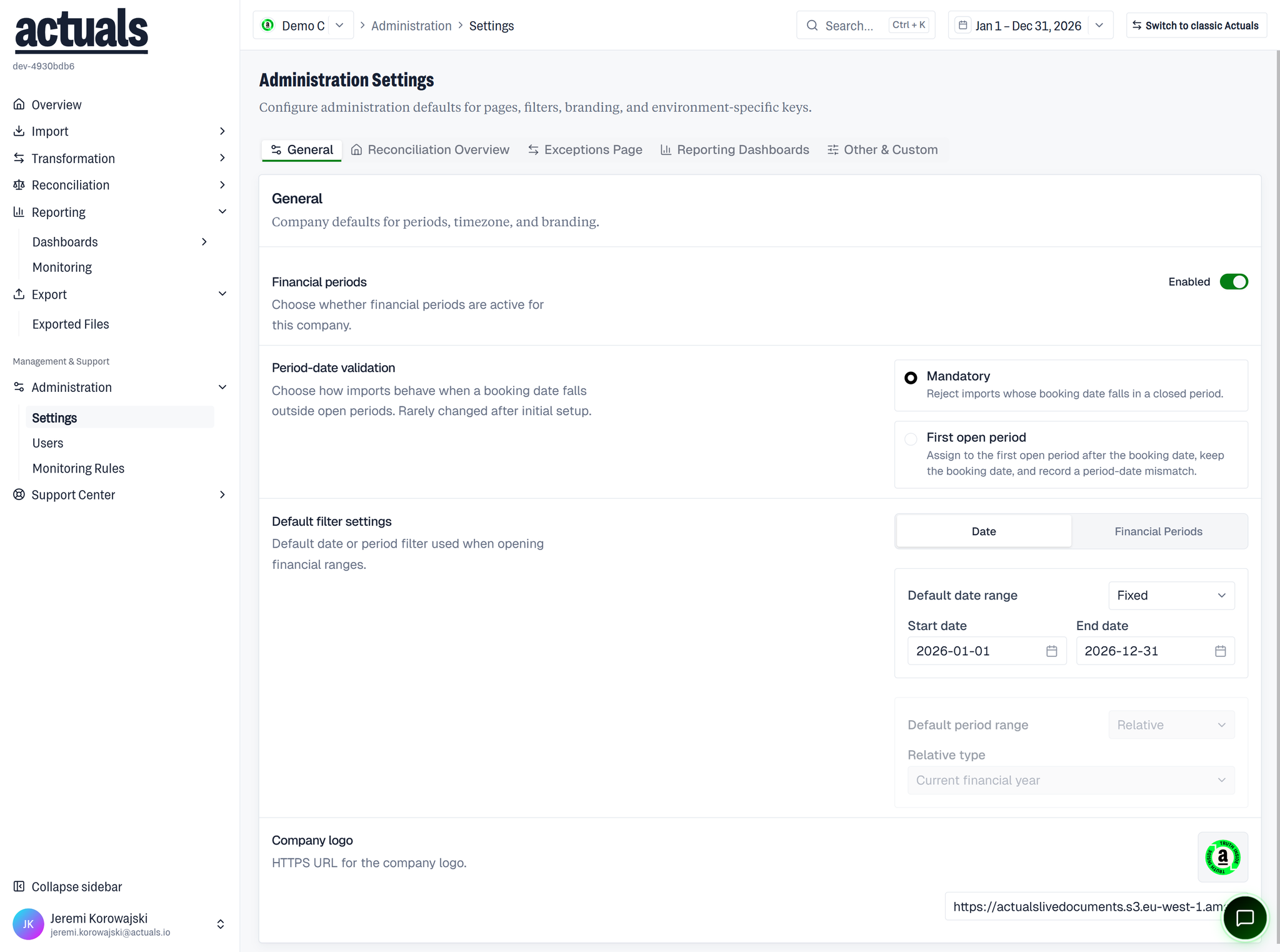Viewport: 1280px width, 952px height.
Task: Click the company logo preview thumbnail
Action: pyautogui.click(x=1222, y=857)
